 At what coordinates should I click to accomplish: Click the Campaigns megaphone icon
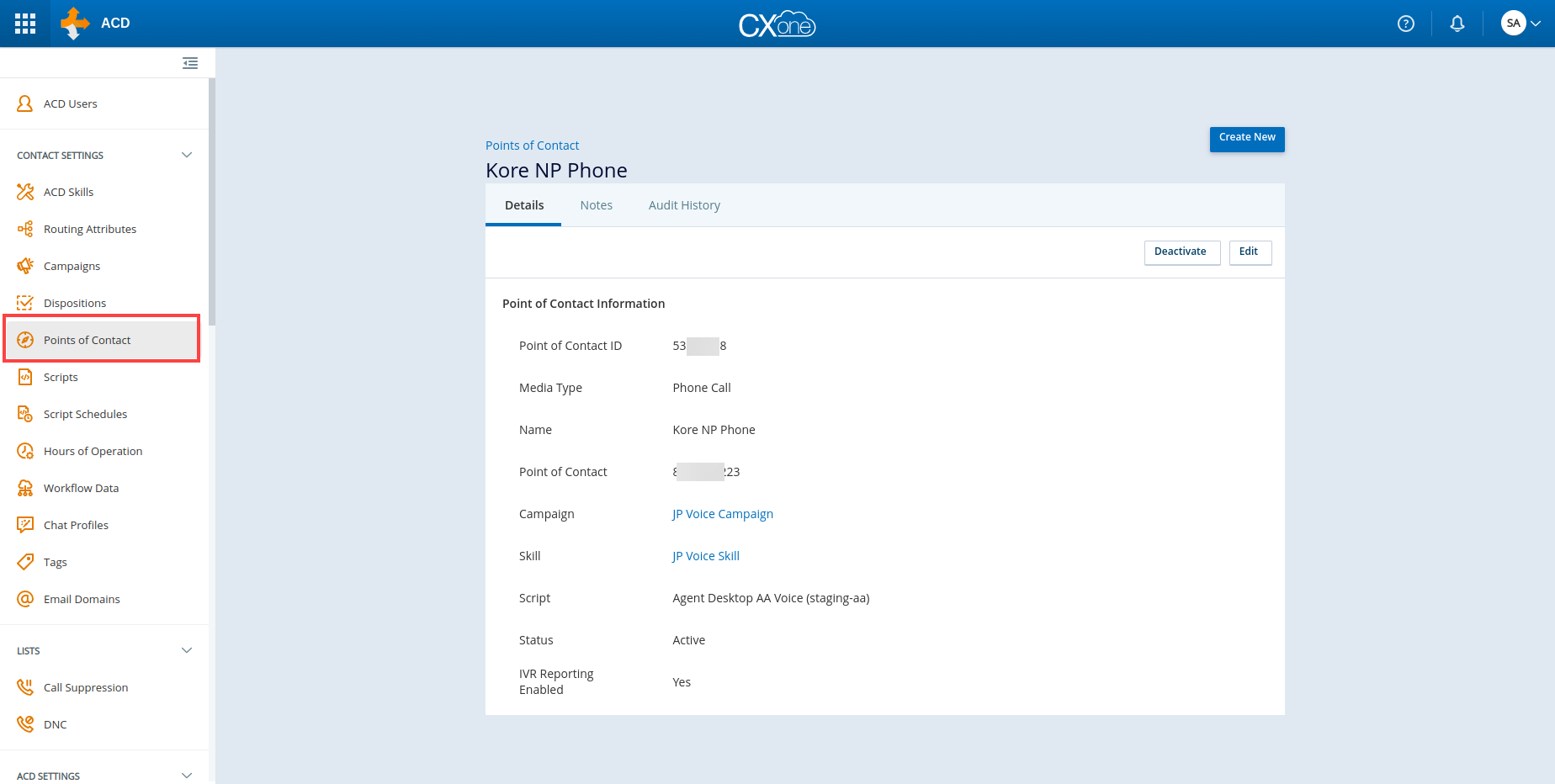25,266
